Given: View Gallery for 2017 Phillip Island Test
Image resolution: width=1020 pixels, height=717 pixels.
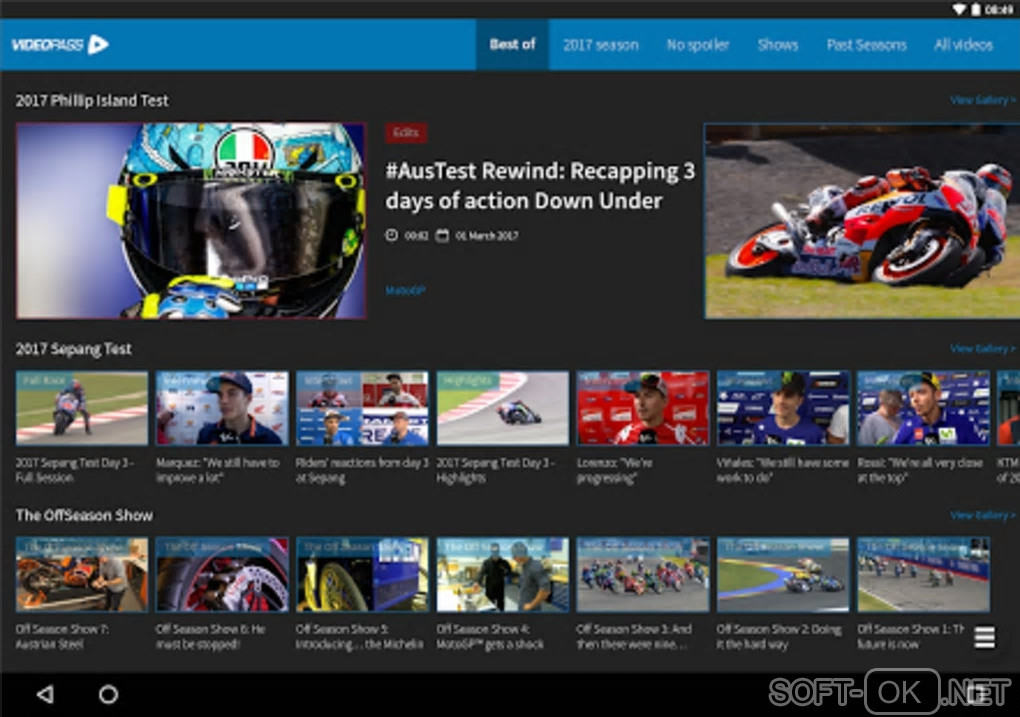Looking at the screenshot, I should [982, 100].
